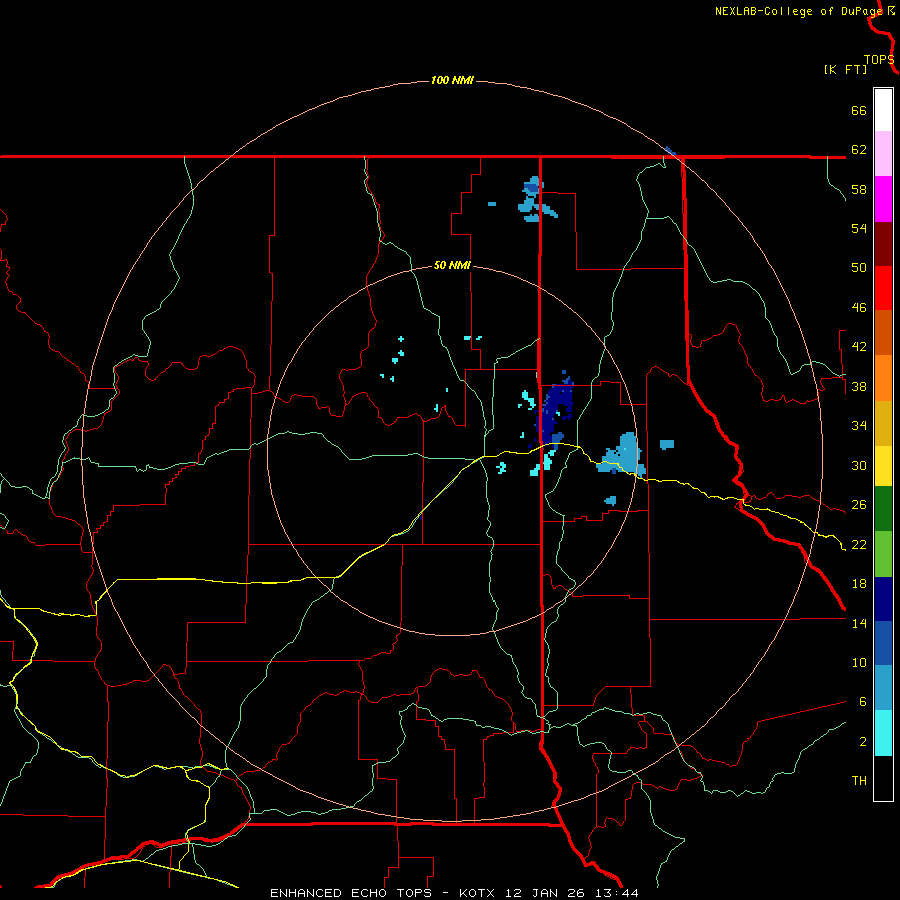This screenshot has height=900, width=900.
Task: Click the dark orange 46 kft legend swatch
Action: [x=883, y=332]
